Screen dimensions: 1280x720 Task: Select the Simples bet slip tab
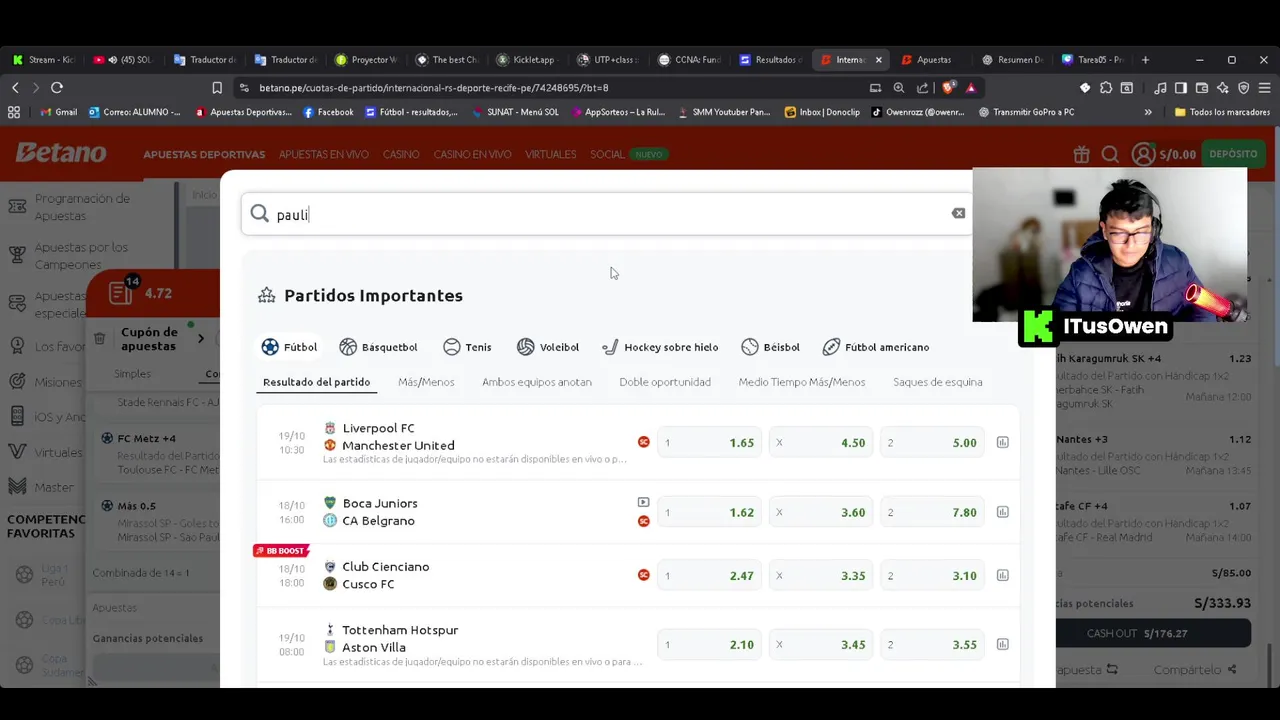click(132, 374)
